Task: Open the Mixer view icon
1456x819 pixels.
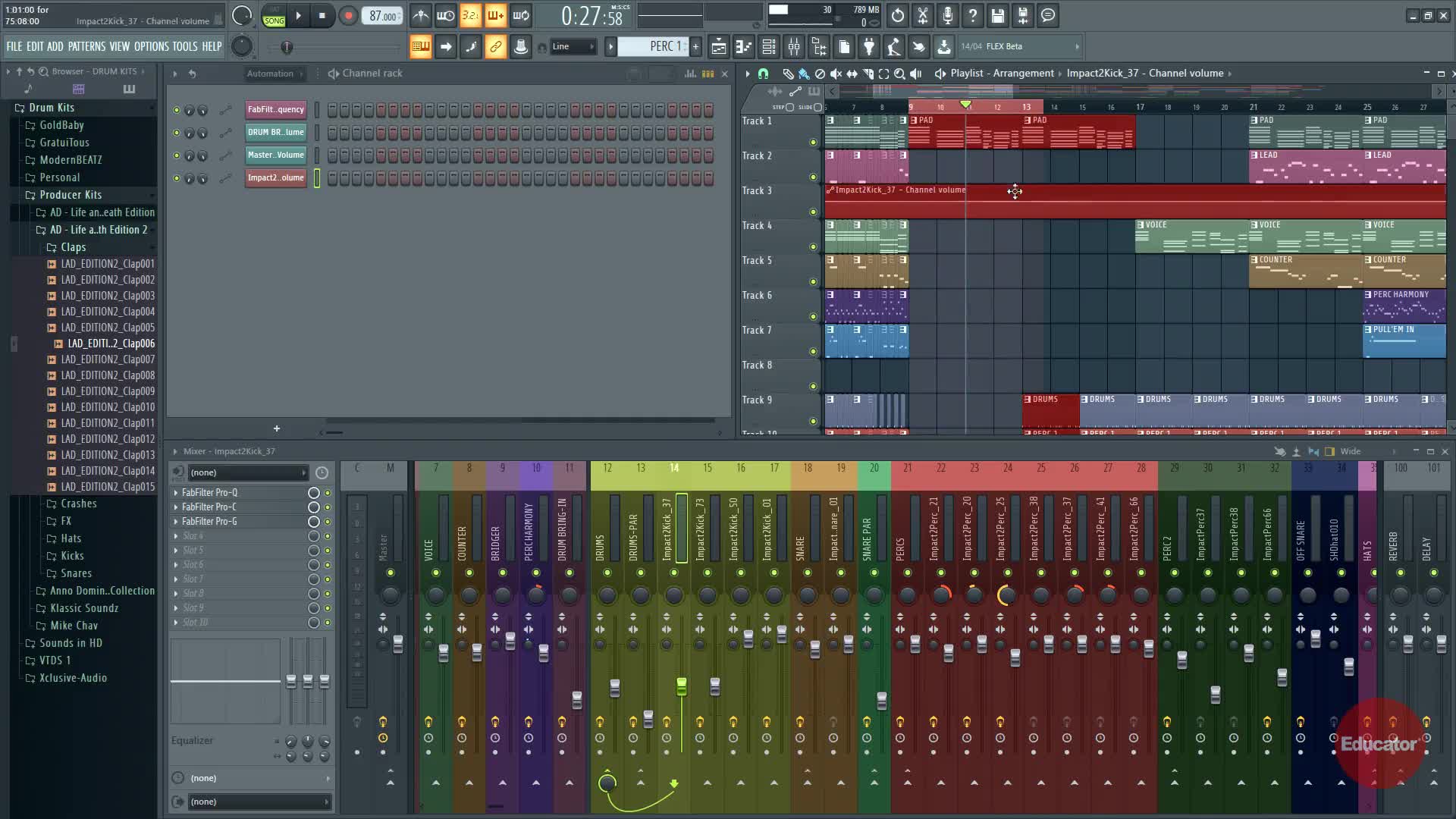Action: click(793, 47)
